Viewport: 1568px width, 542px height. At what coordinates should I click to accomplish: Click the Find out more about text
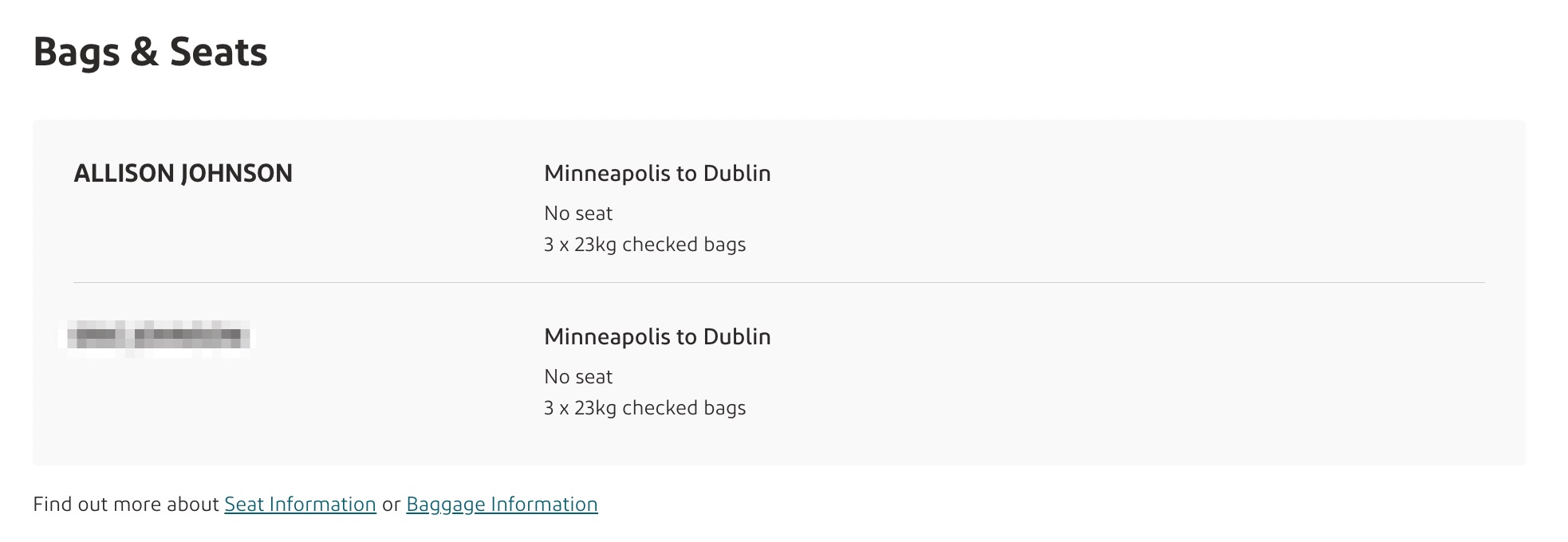pyautogui.click(x=128, y=504)
